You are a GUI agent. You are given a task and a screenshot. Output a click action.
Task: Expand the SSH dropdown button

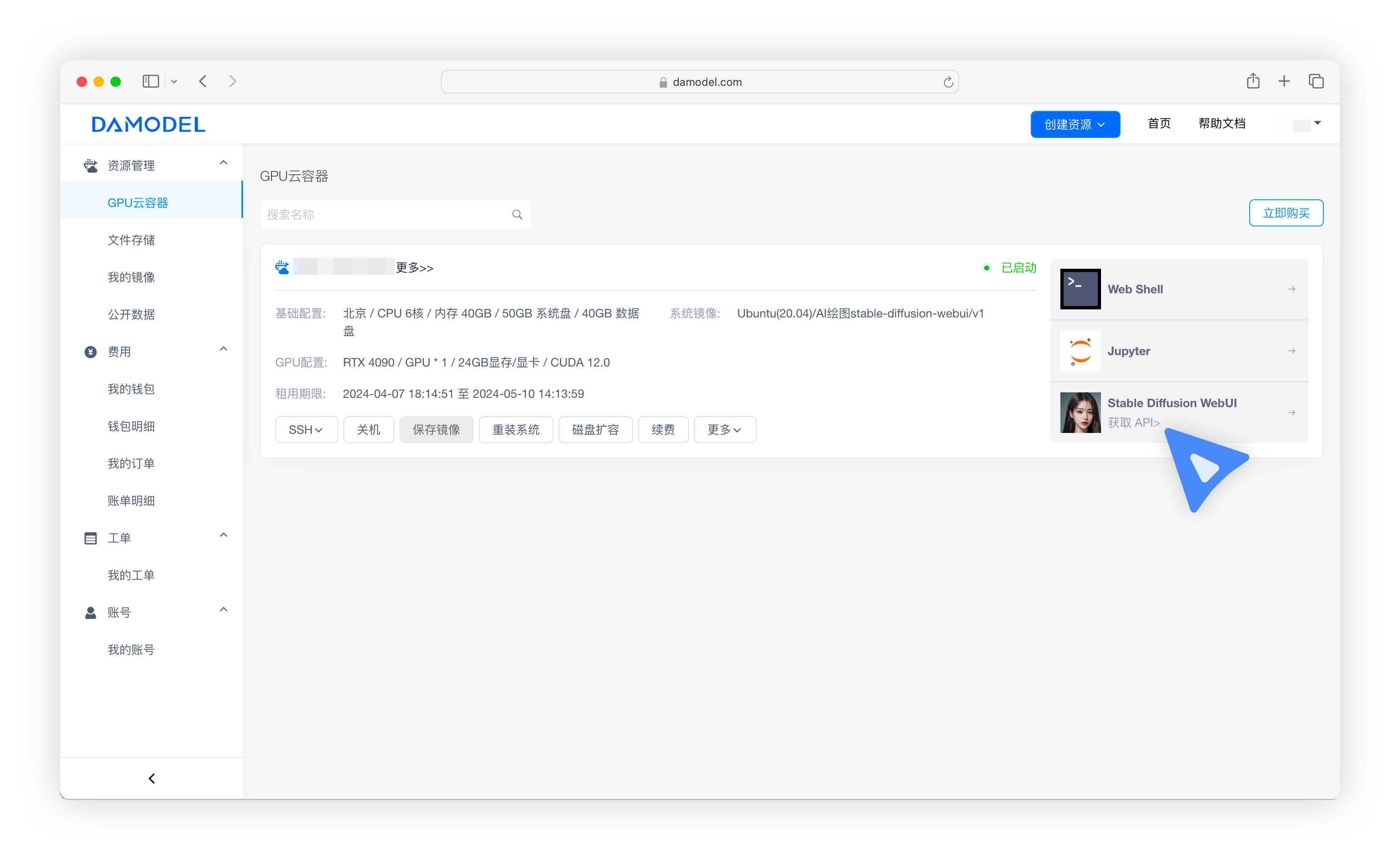pyautogui.click(x=306, y=430)
